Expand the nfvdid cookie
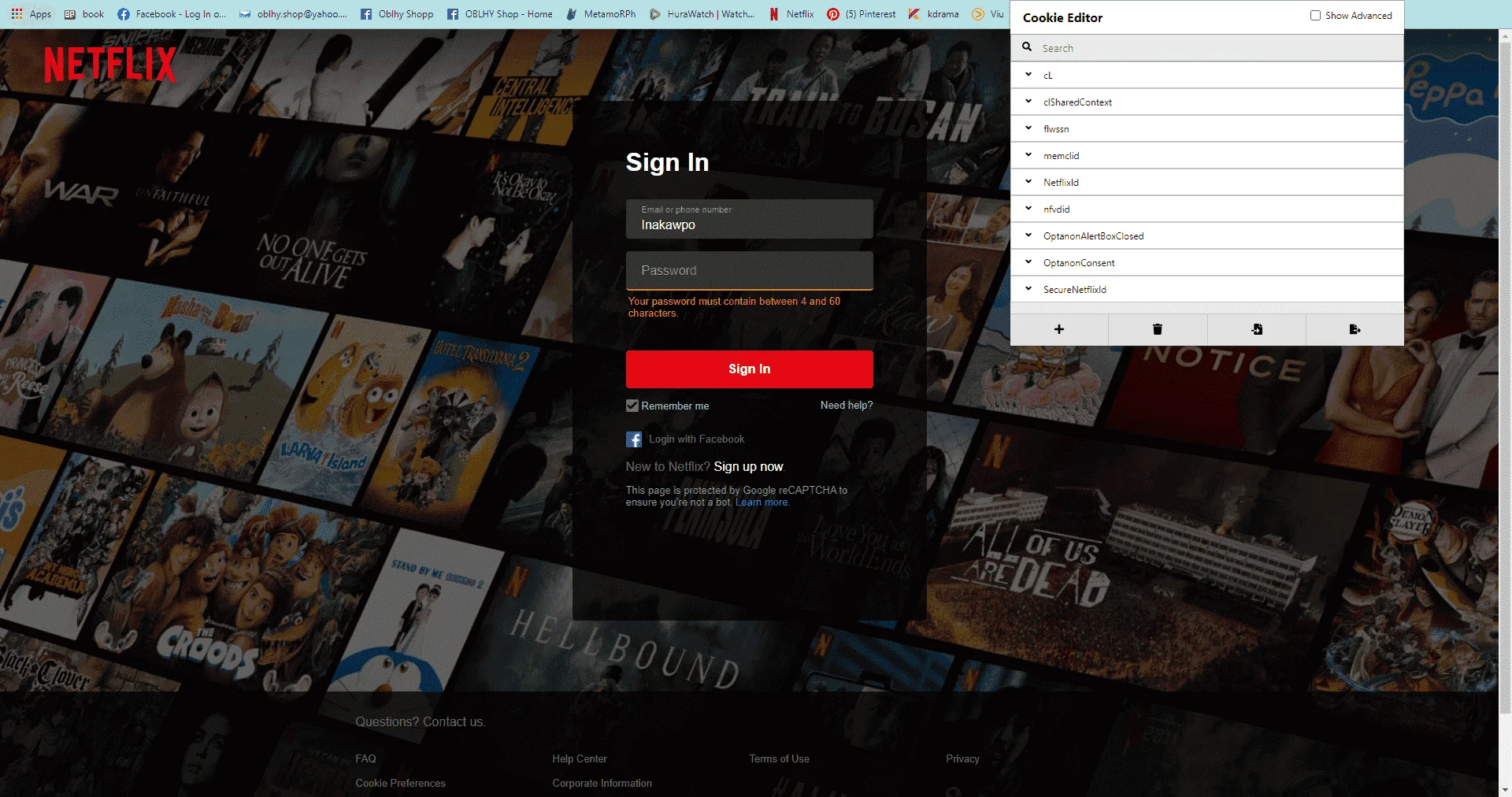This screenshot has width=1512, height=797. 1206,209
